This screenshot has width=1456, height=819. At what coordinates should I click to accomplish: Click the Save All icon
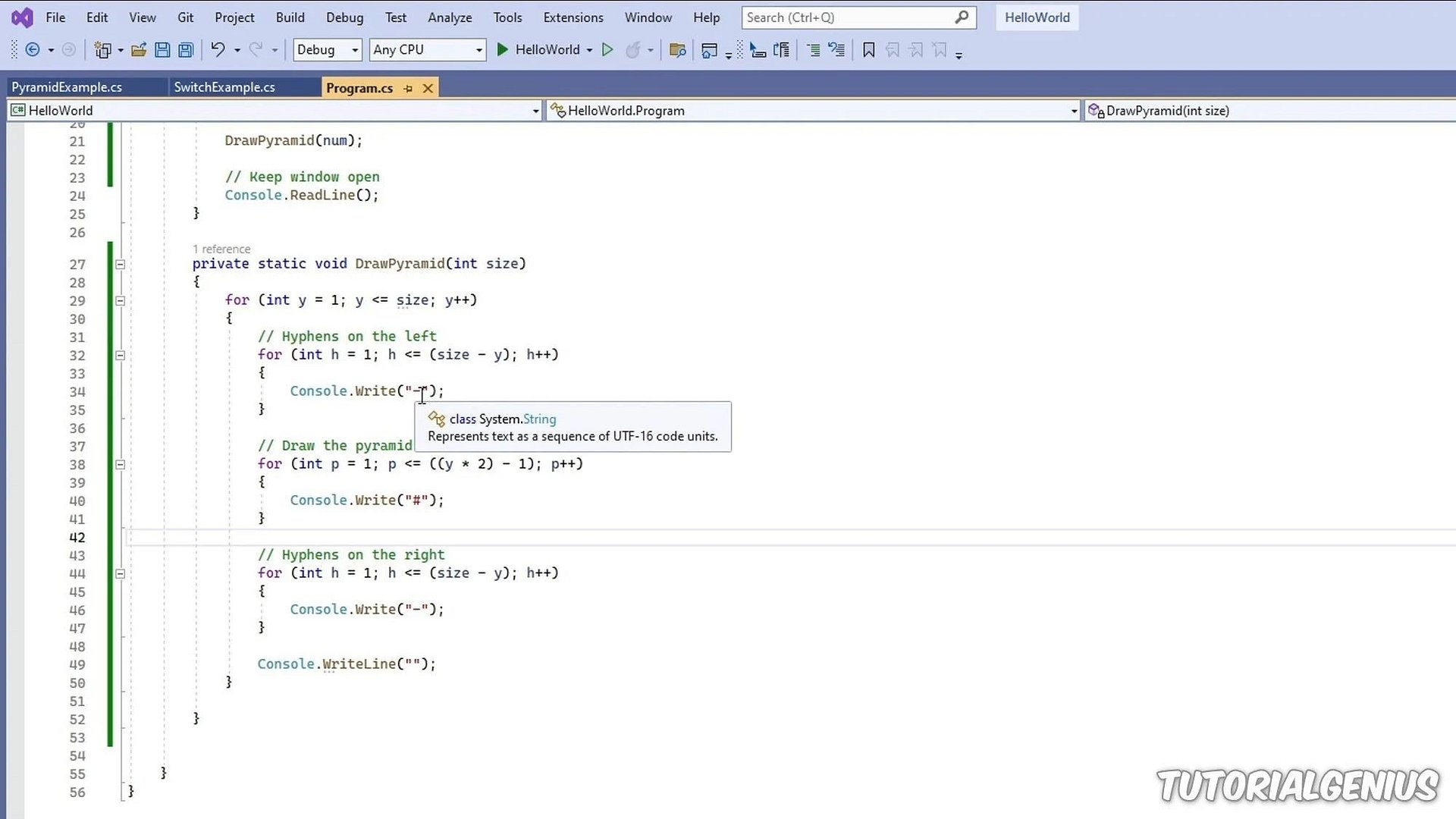(186, 50)
